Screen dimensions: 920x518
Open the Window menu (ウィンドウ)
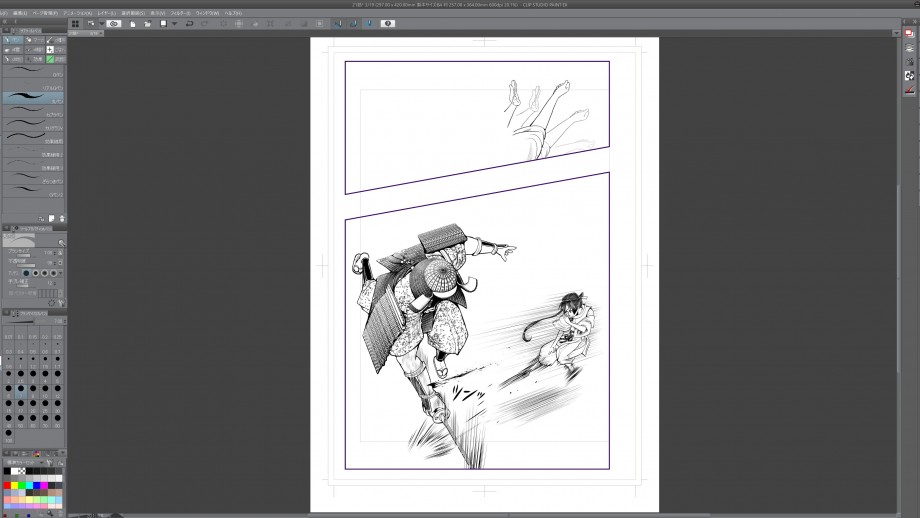(x=207, y=13)
